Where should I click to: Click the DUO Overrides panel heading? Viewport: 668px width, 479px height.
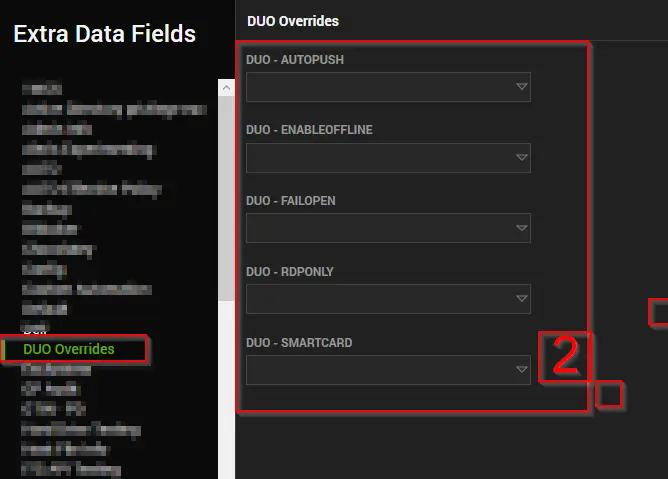tap(293, 21)
